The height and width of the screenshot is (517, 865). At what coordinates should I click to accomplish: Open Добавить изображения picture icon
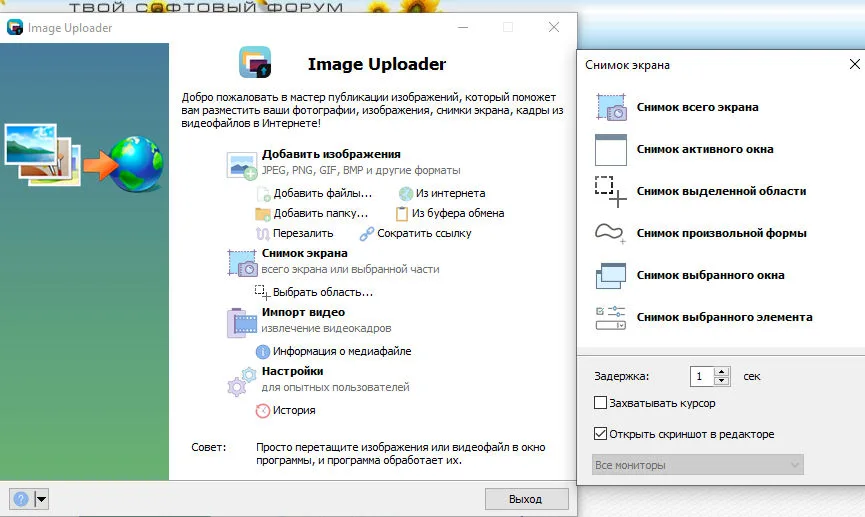click(242, 165)
